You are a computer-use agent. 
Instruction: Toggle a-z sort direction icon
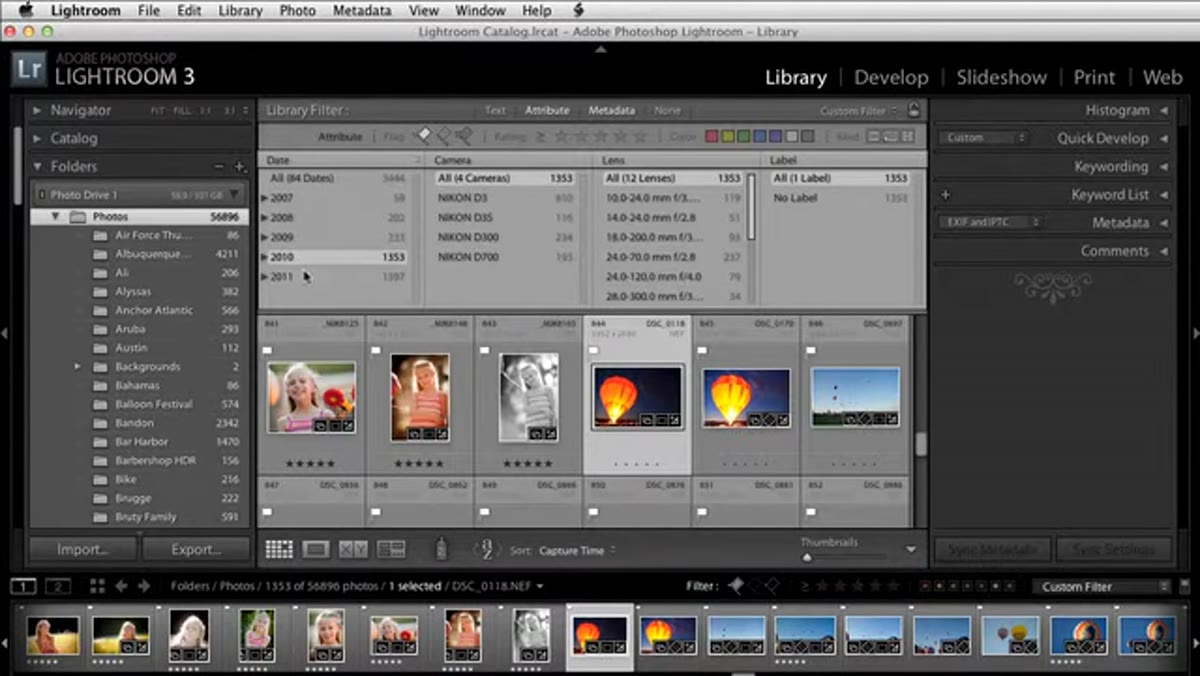[487, 548]
